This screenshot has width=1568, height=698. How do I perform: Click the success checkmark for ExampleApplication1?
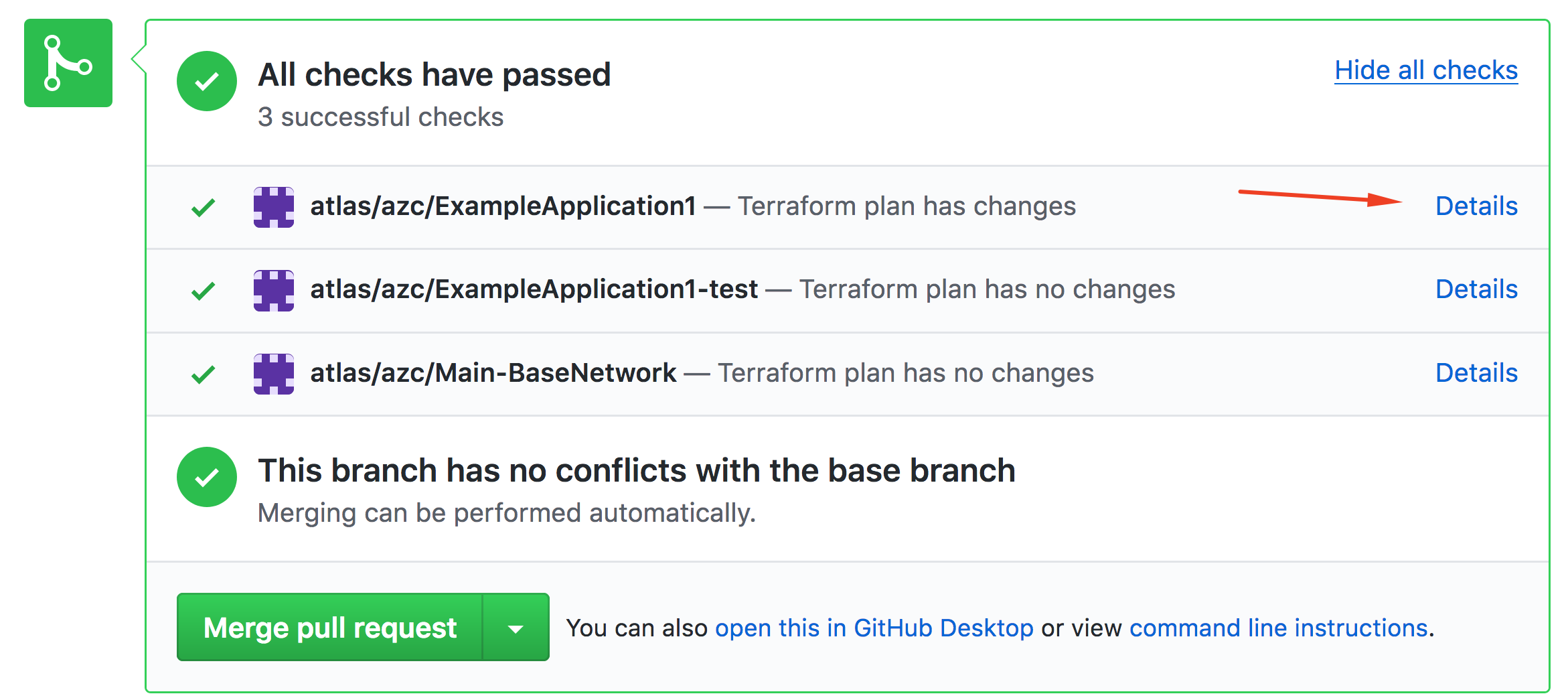pyautogui.click(x=203, y=208)
